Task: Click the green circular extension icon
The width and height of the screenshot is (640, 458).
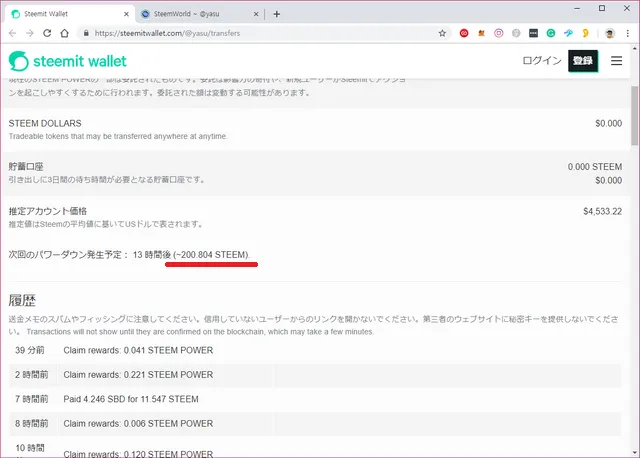Action: pyautogui.click(x=551, y=33)
